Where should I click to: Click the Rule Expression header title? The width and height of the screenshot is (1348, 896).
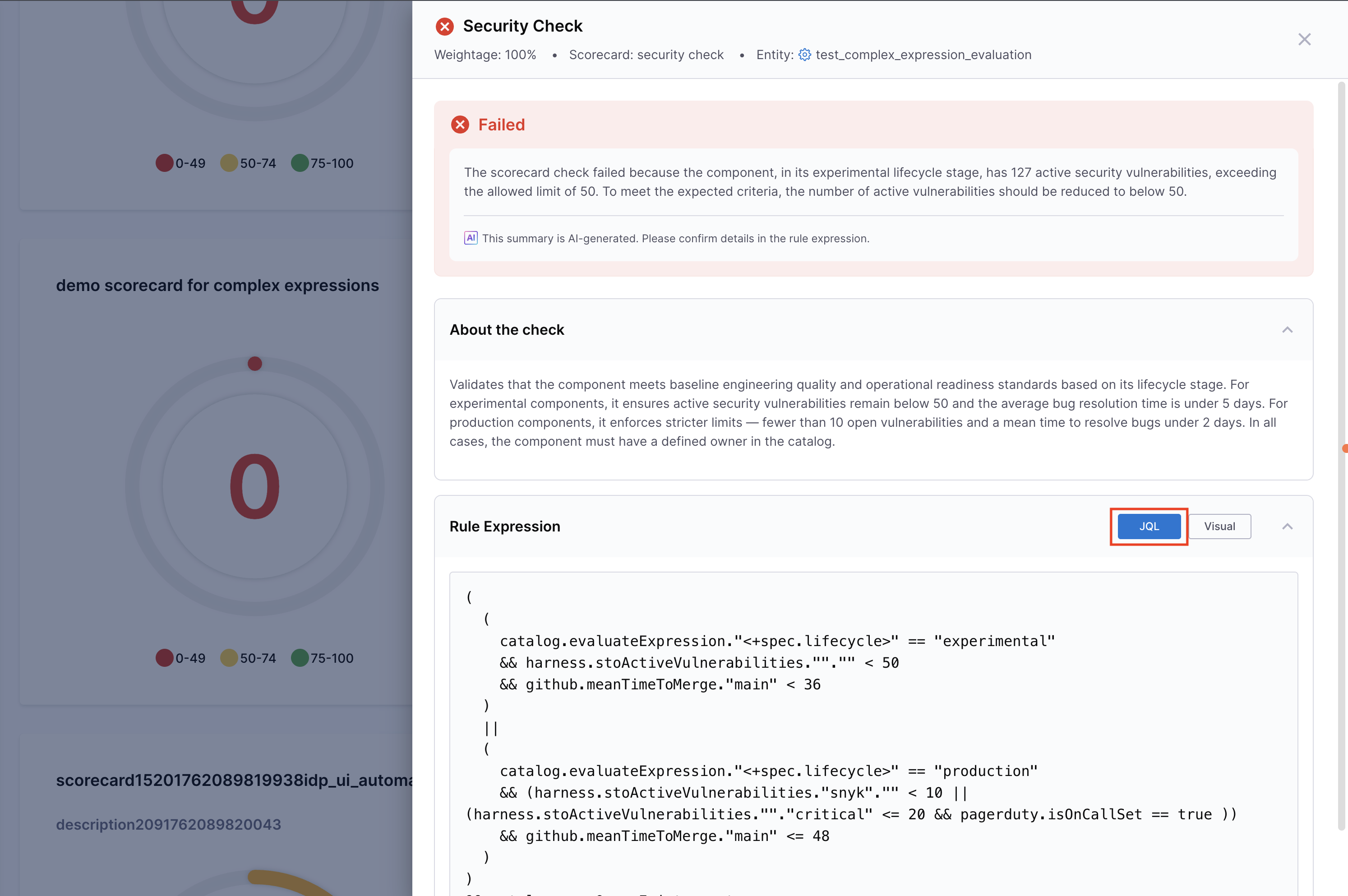point(504,527)
